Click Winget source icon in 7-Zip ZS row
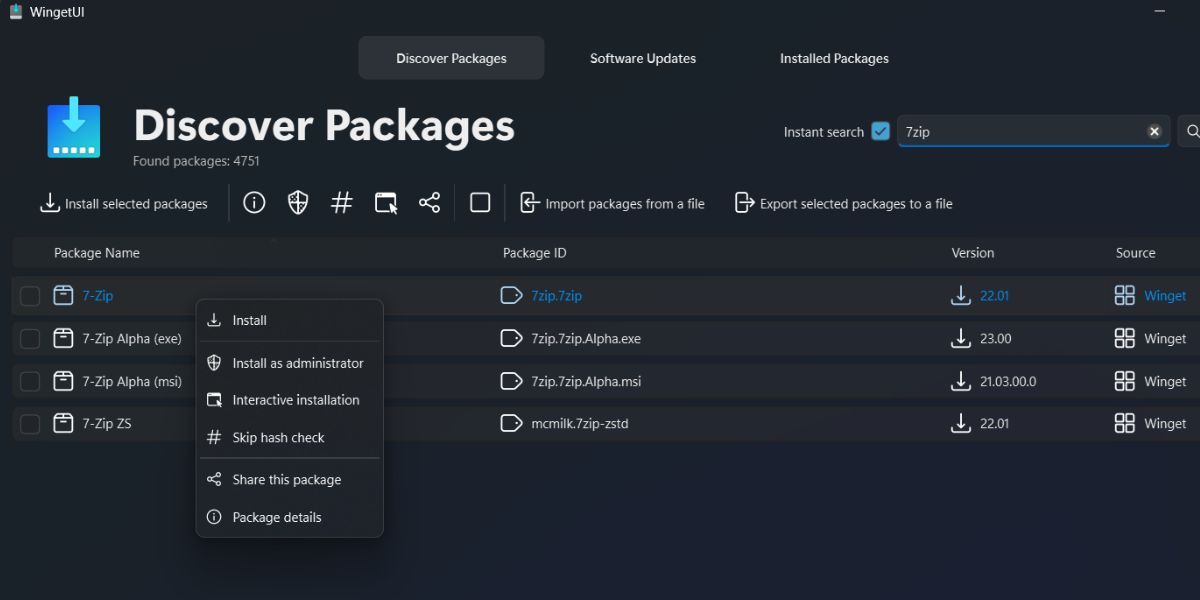The width and height of the screenshot is (1200, 600). coord(1125,423)
